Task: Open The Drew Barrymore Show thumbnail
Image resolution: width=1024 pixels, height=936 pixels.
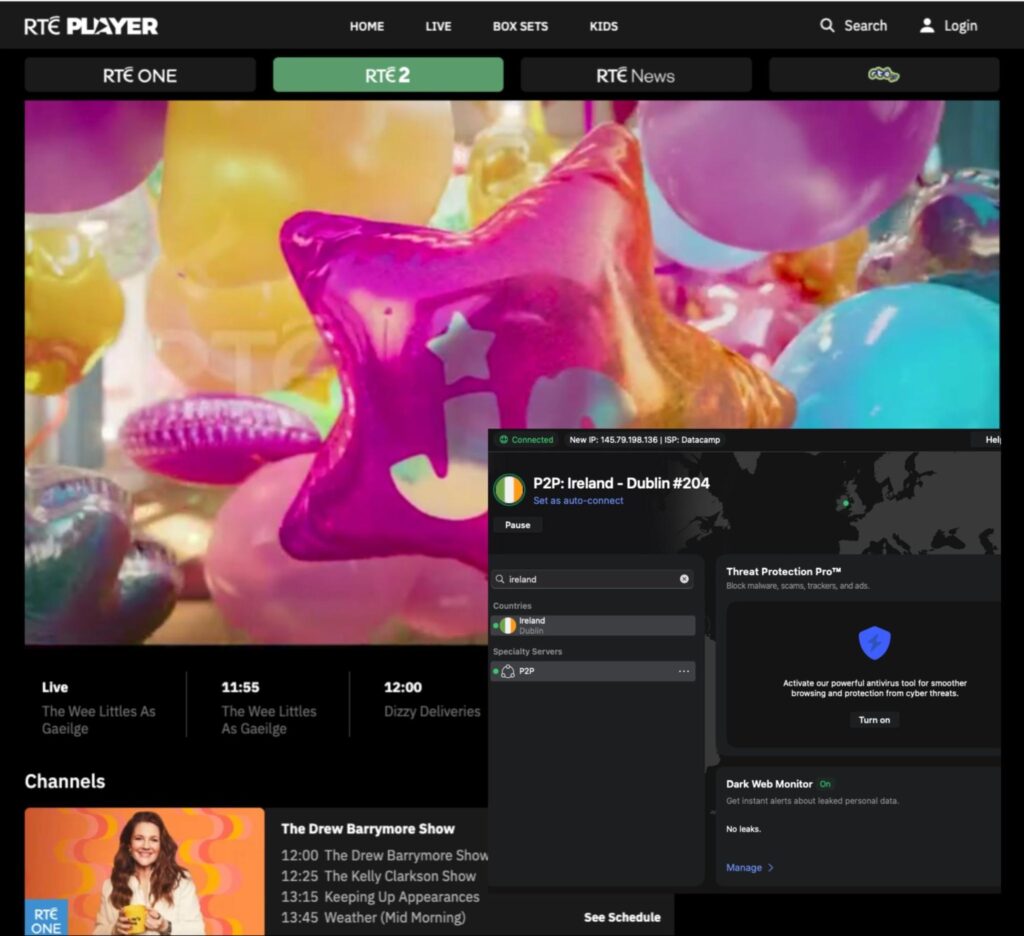Action: point(144,872)
